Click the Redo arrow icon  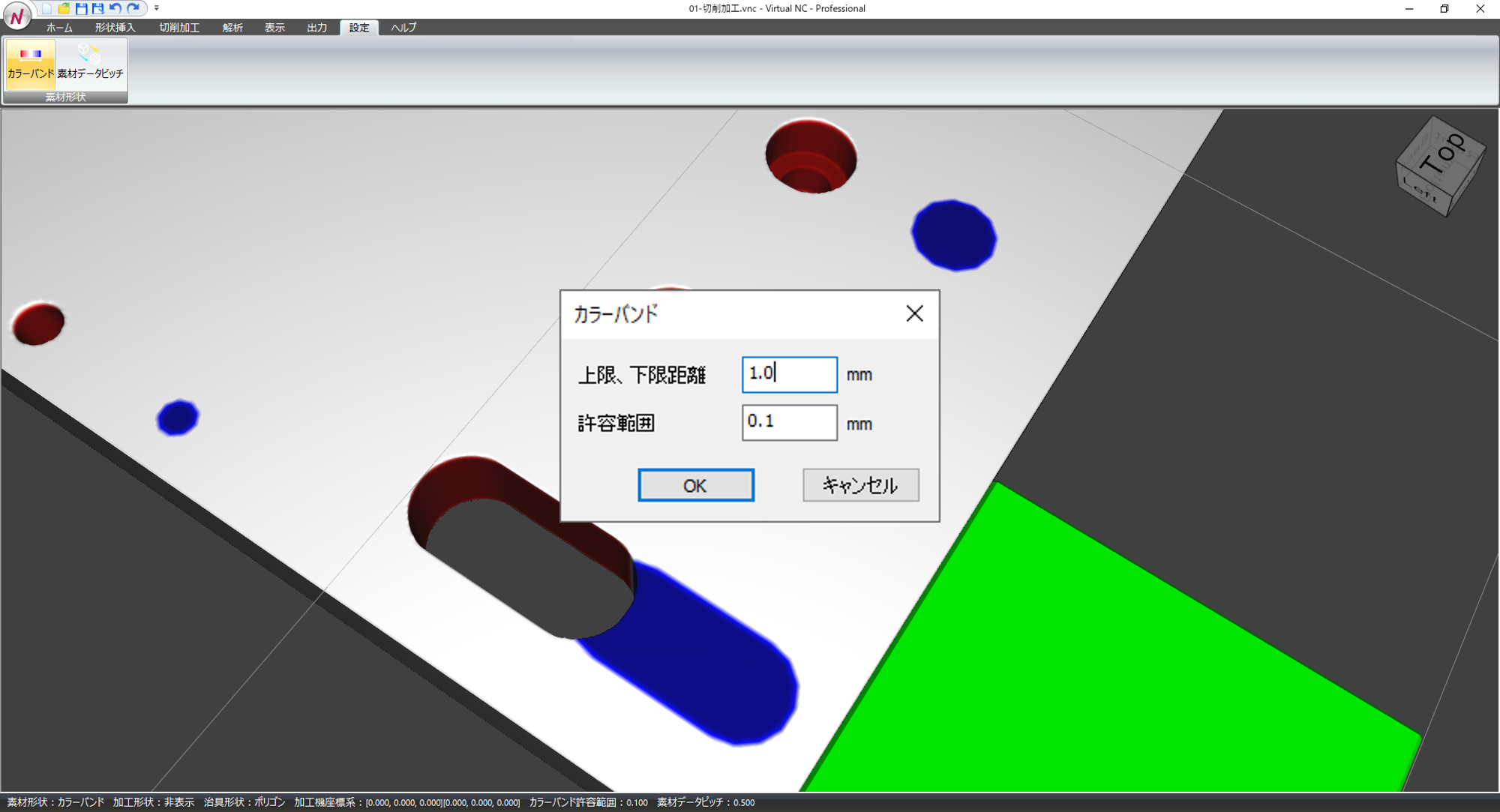click(133, 8)
